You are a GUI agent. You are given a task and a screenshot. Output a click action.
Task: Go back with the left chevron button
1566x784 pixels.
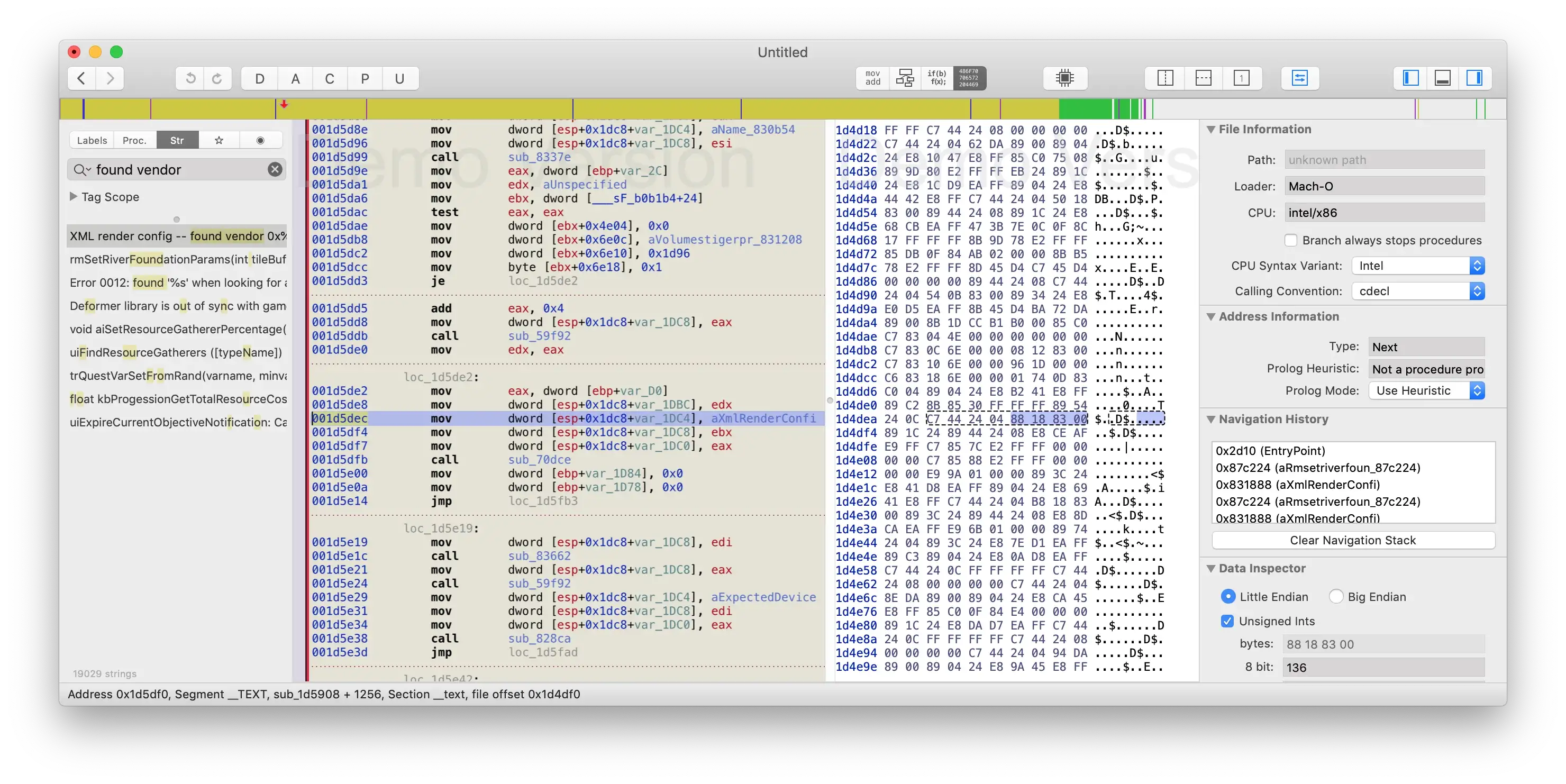pyautogui.click(x=81, y=78)
